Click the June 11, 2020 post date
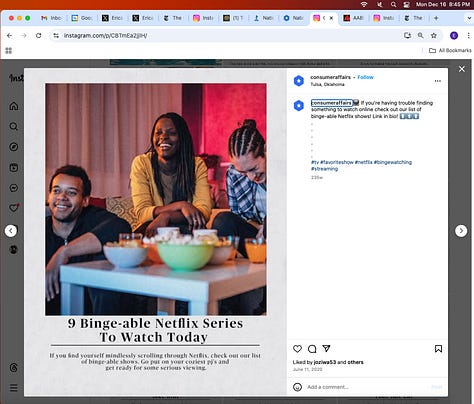474x404 pixels. click(307, 369)
